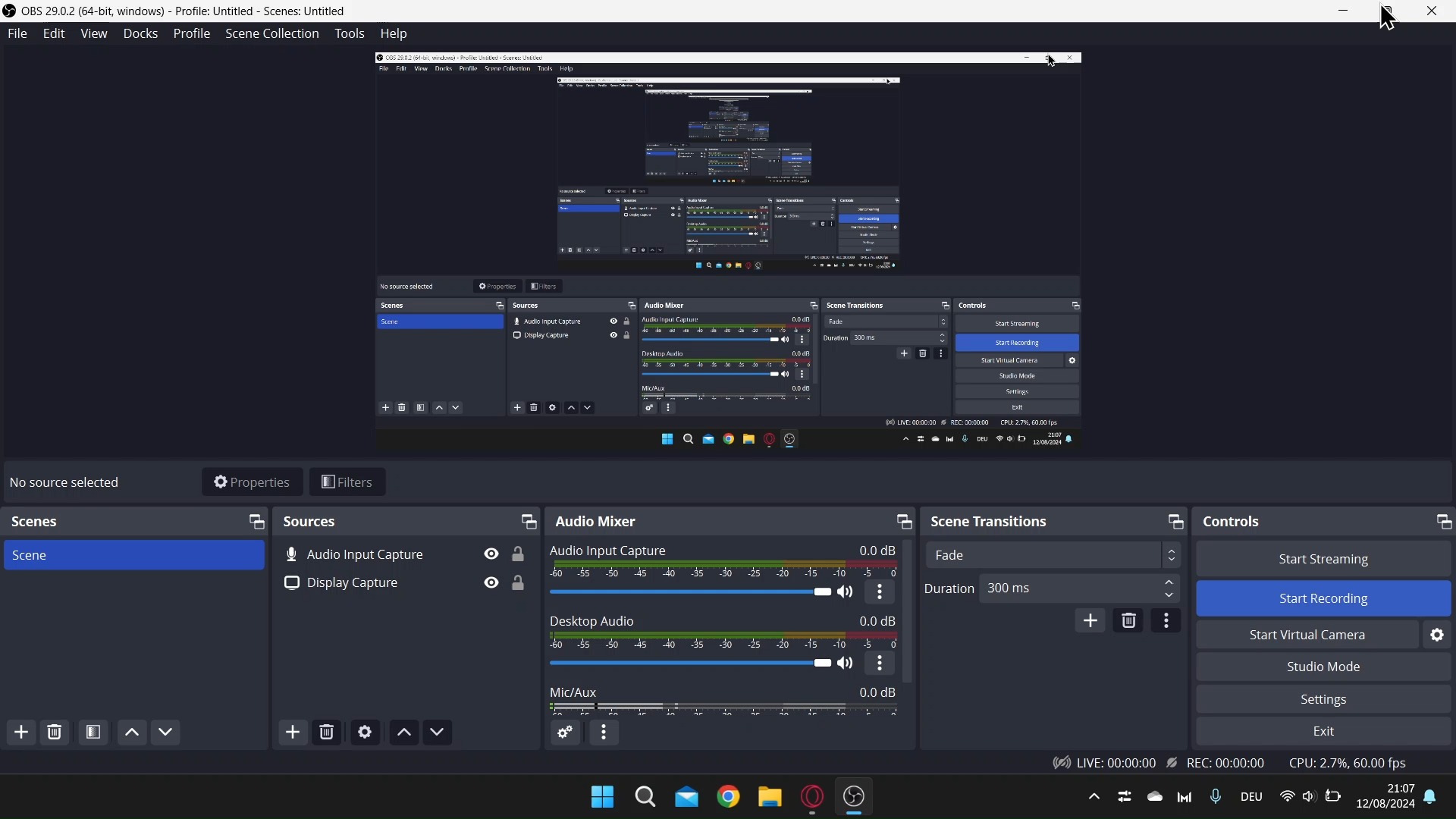
Task: Add a new source with plus icon
Action: [x=293, y=733]
